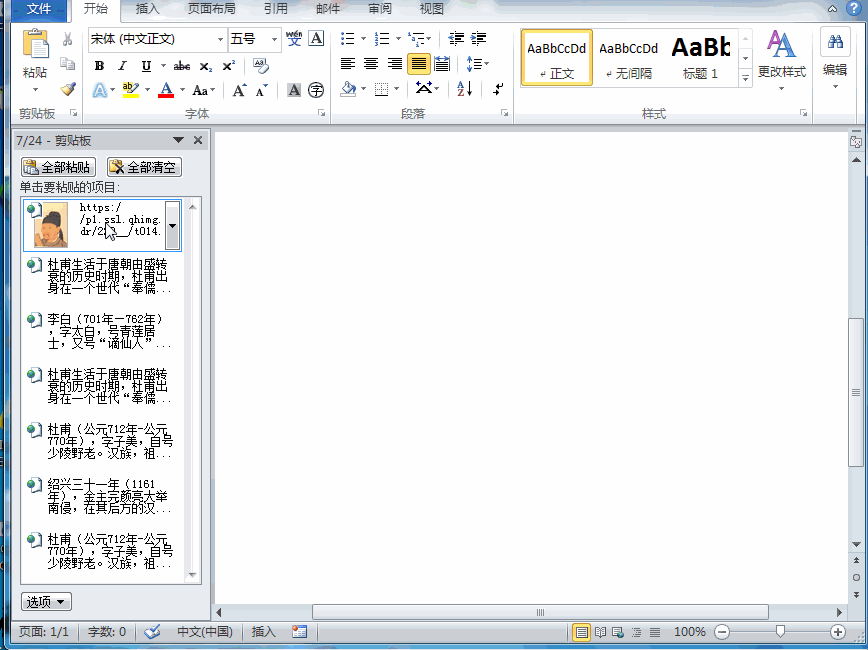
Task: Click the yellow text highlight color button
Action: (129, 90)
